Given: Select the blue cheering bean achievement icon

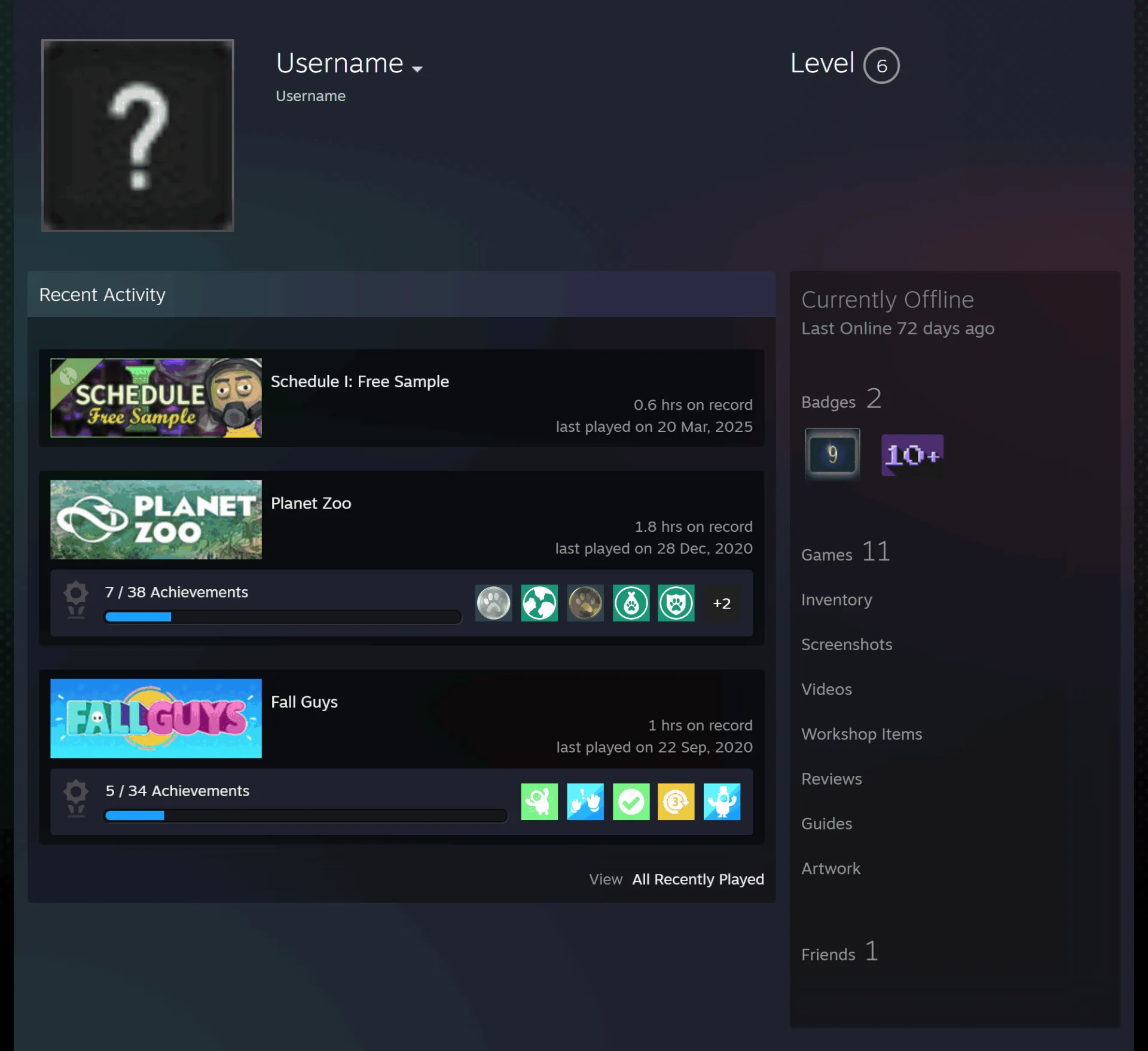Looking at the screenshot, I should click(722, 802).
